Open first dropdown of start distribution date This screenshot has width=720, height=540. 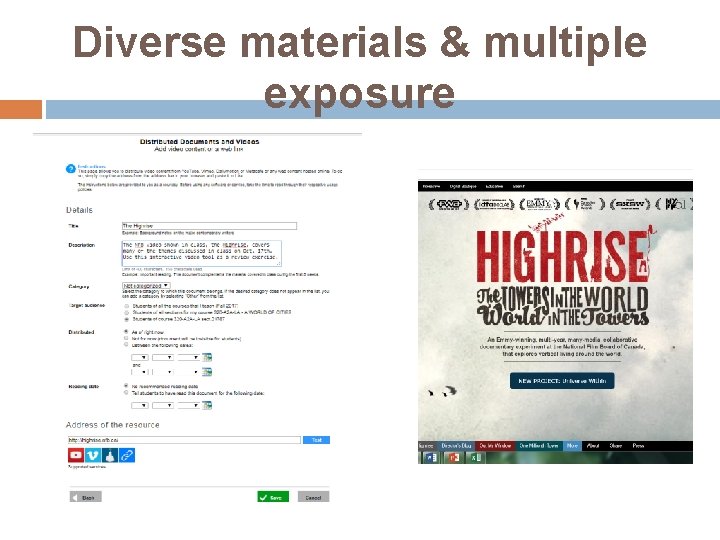point(140,357)
